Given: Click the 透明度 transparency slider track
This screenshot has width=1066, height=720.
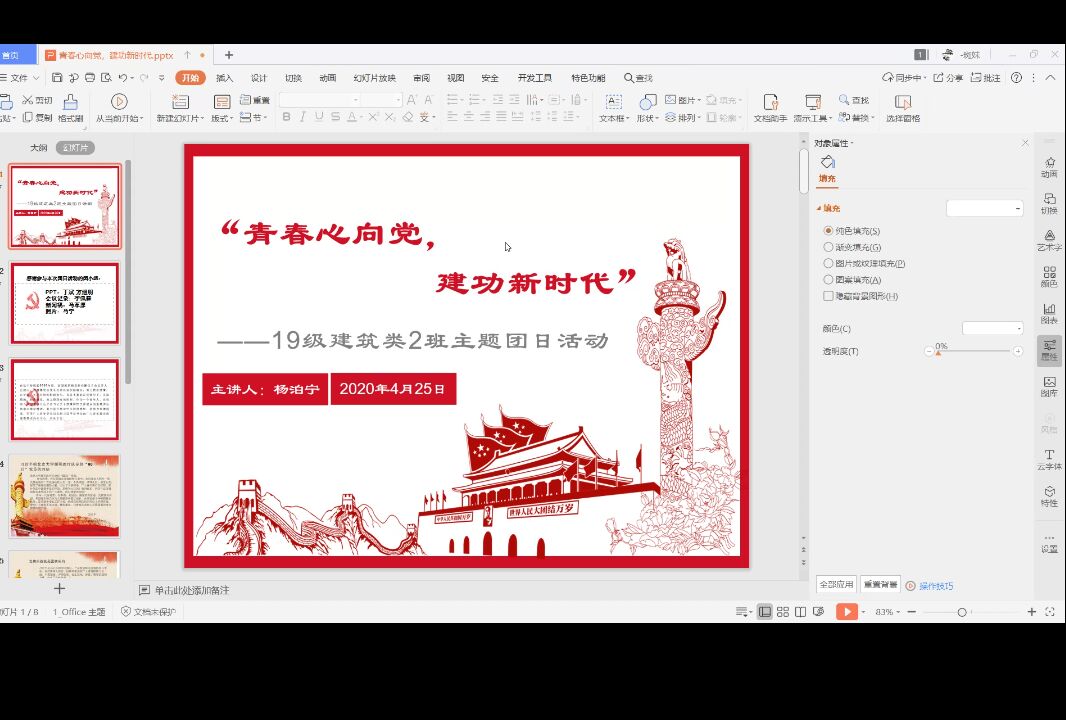Looking at the screenshot, I should tap(973, 351).
